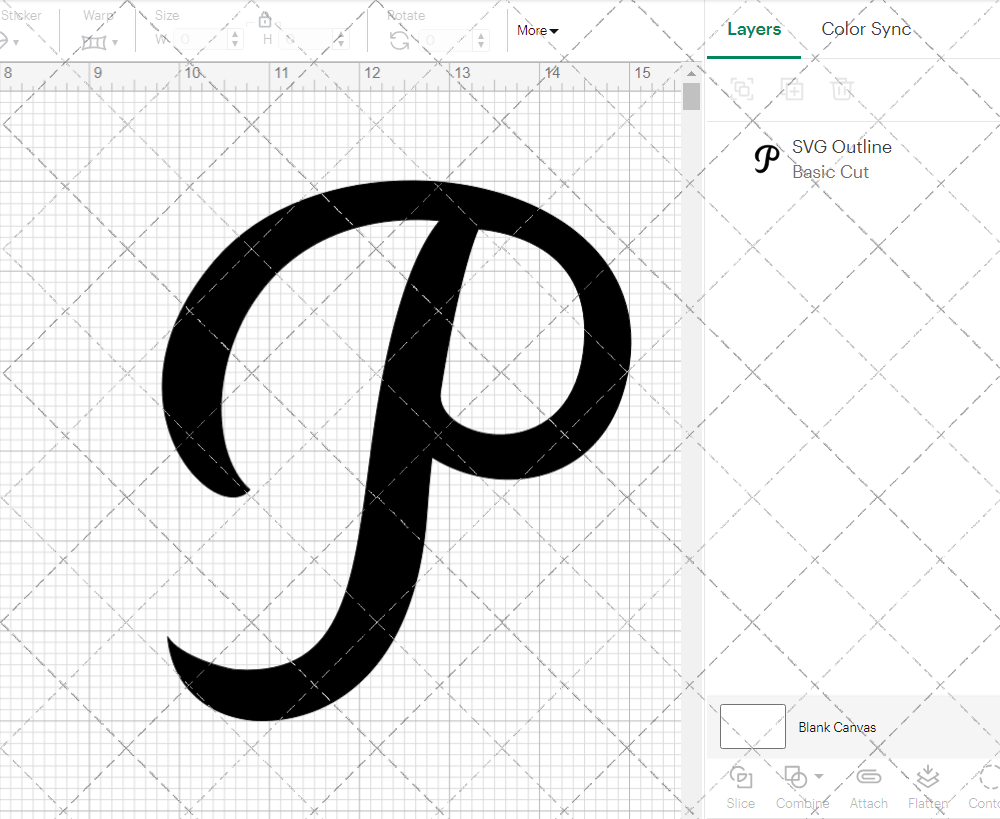This screenshot has height=819, width=1000.
Task: Open the More dropdown menu
Action: [x=538, y=30]
